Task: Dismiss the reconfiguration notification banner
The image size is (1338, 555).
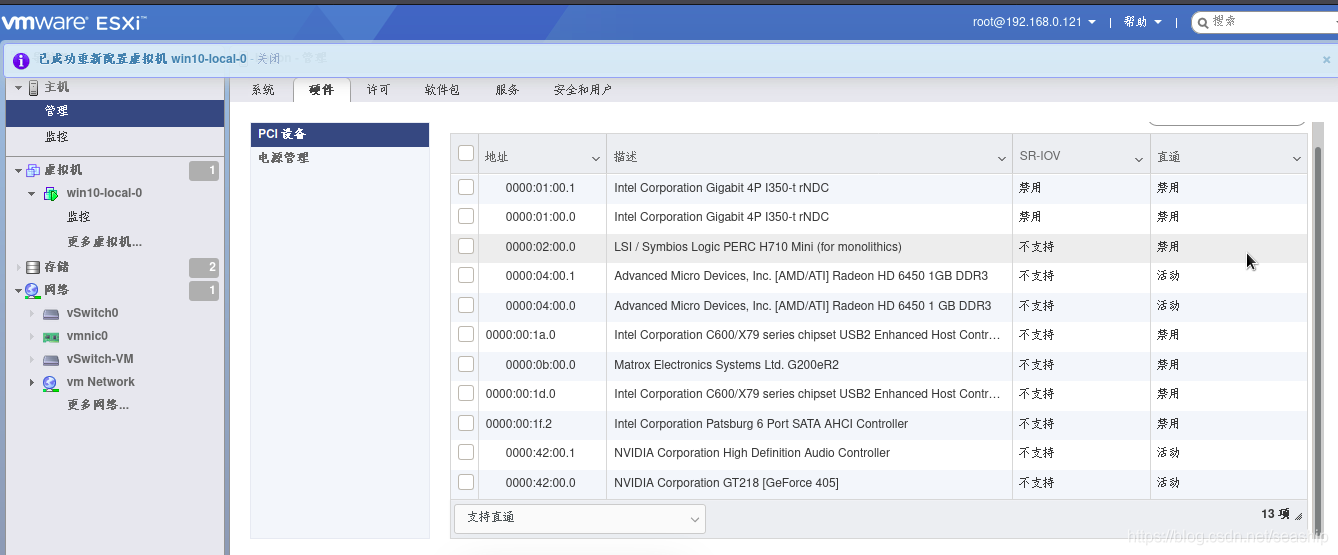Action: coord(1326,60)
